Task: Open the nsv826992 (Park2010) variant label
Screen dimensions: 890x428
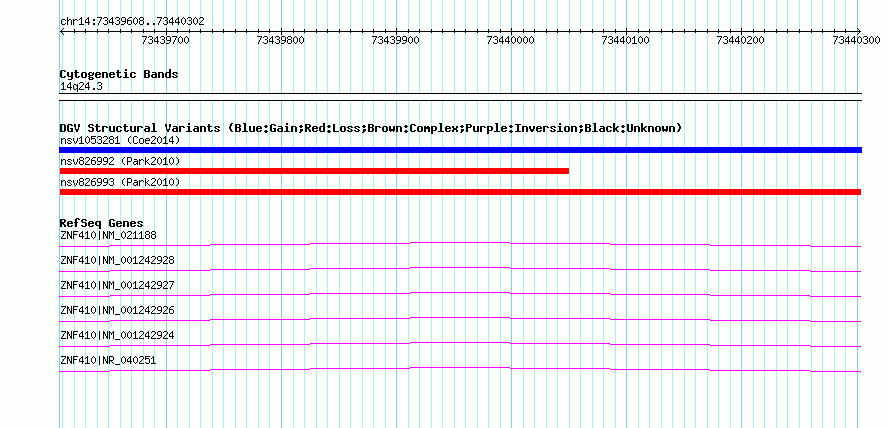Action: click(120, 162)
